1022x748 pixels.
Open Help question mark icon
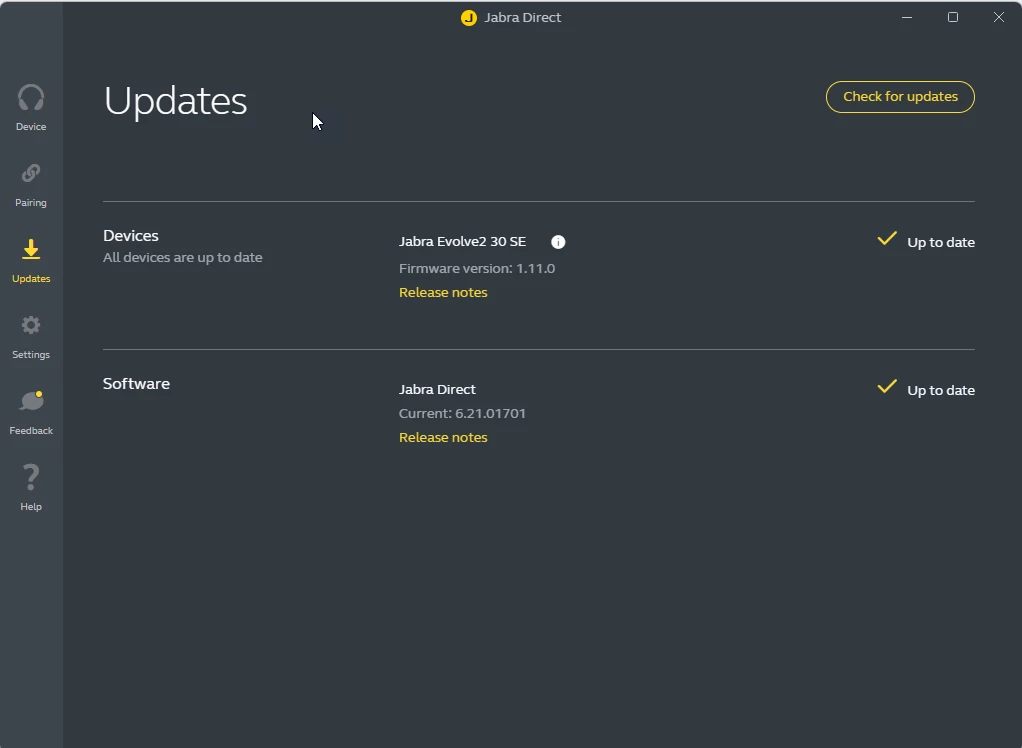tap(31, 477)
